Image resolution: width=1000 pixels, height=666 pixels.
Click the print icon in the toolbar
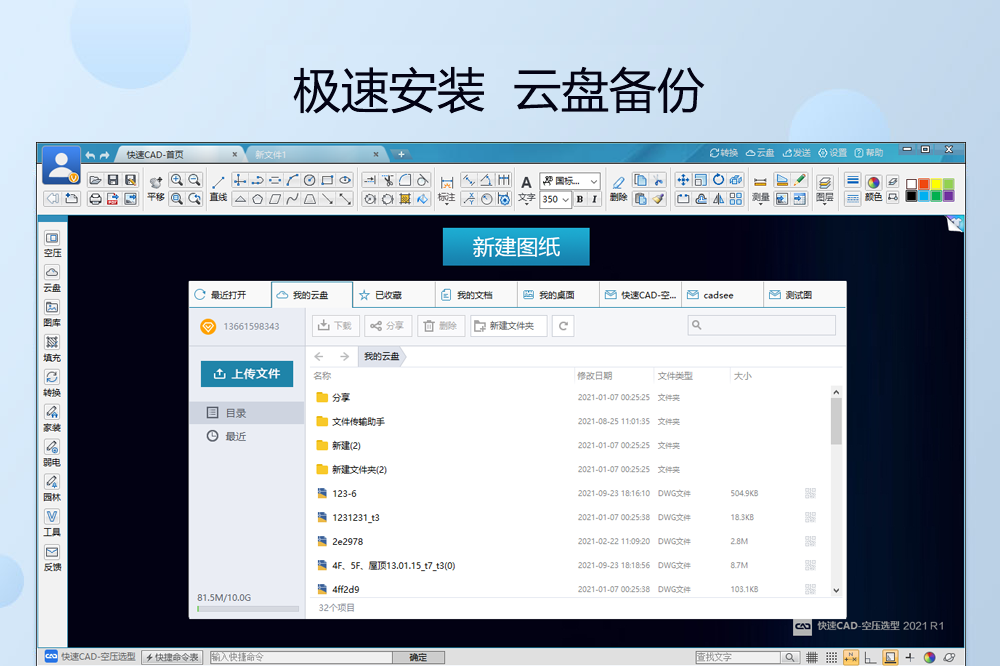click(95, 199)
